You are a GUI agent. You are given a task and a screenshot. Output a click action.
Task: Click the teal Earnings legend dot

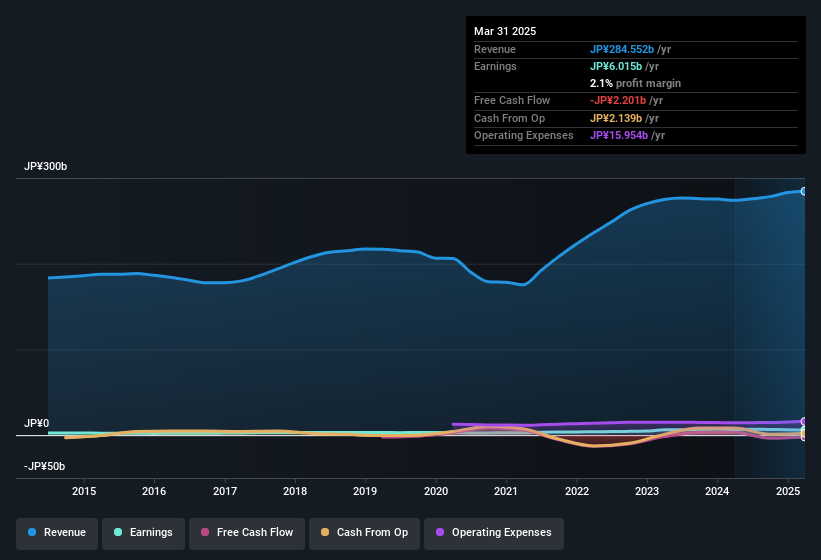pos(118,532)
